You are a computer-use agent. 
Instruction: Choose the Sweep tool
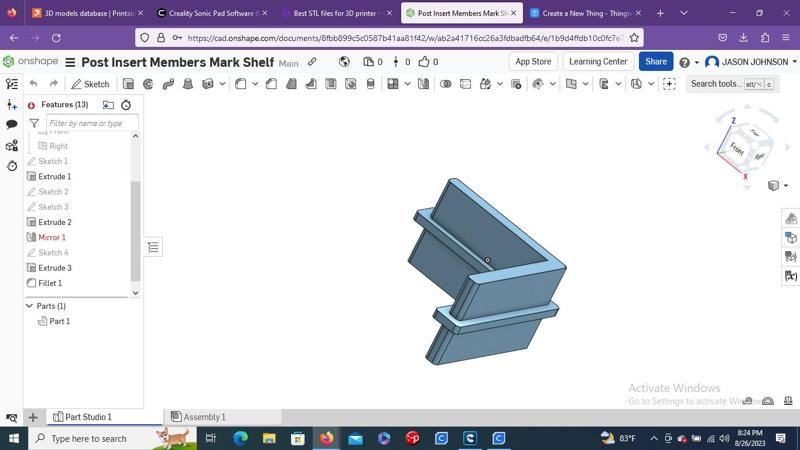(x=168, y=84)
